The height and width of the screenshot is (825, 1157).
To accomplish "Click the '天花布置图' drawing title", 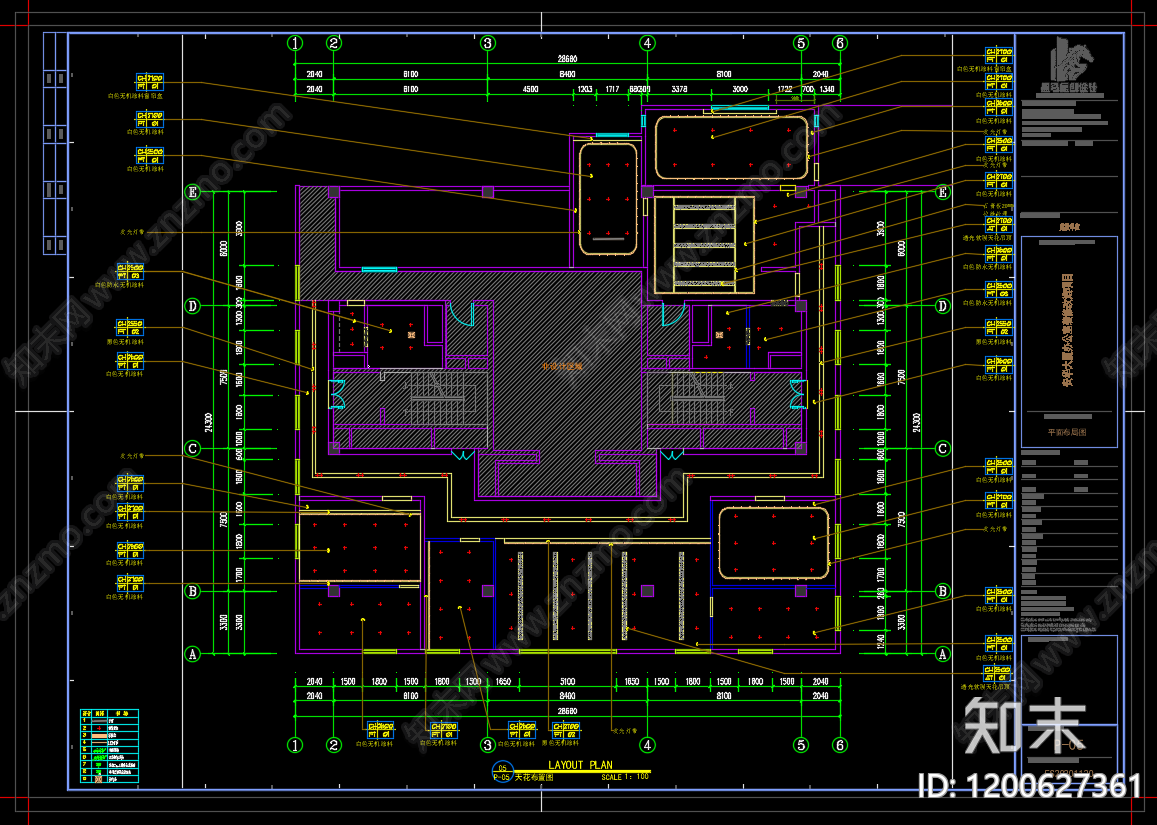I will click(x=533, y=777).
